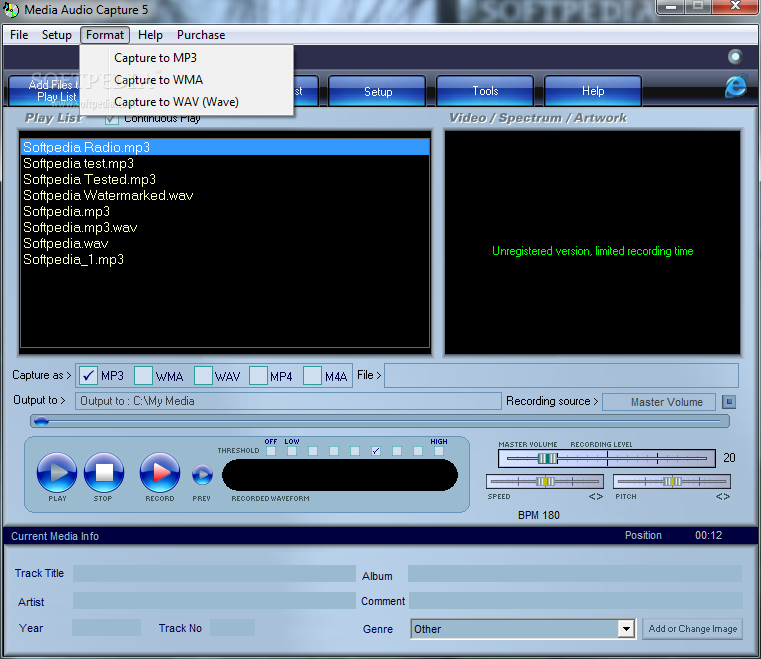This screenshot has height=659, width=761.
Task: Select Softpedia Radio.mp3 in play list
Action: [225, 147]
